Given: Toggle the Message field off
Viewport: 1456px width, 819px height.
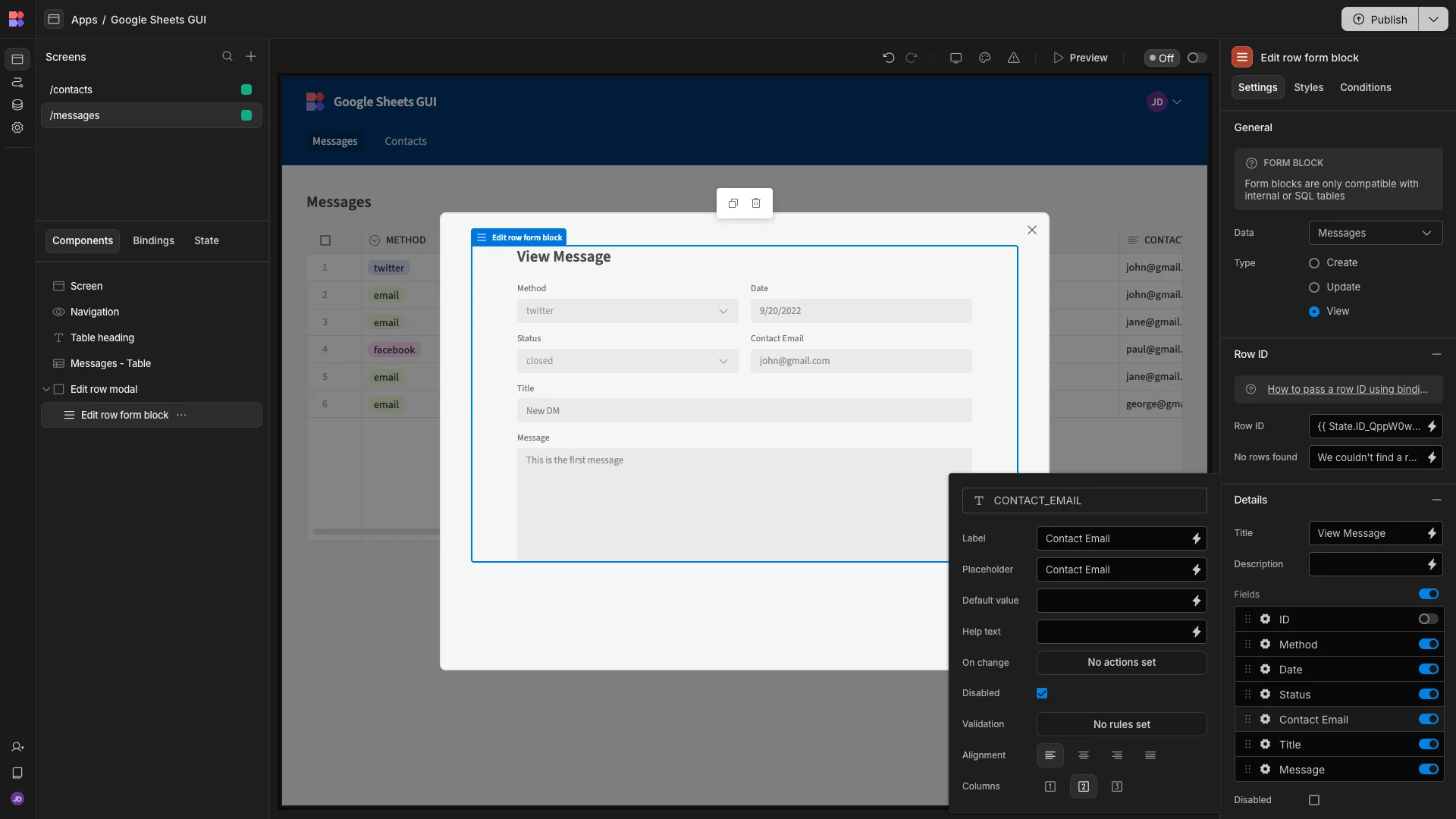Looking at the screenshot, I should 1429,770.
